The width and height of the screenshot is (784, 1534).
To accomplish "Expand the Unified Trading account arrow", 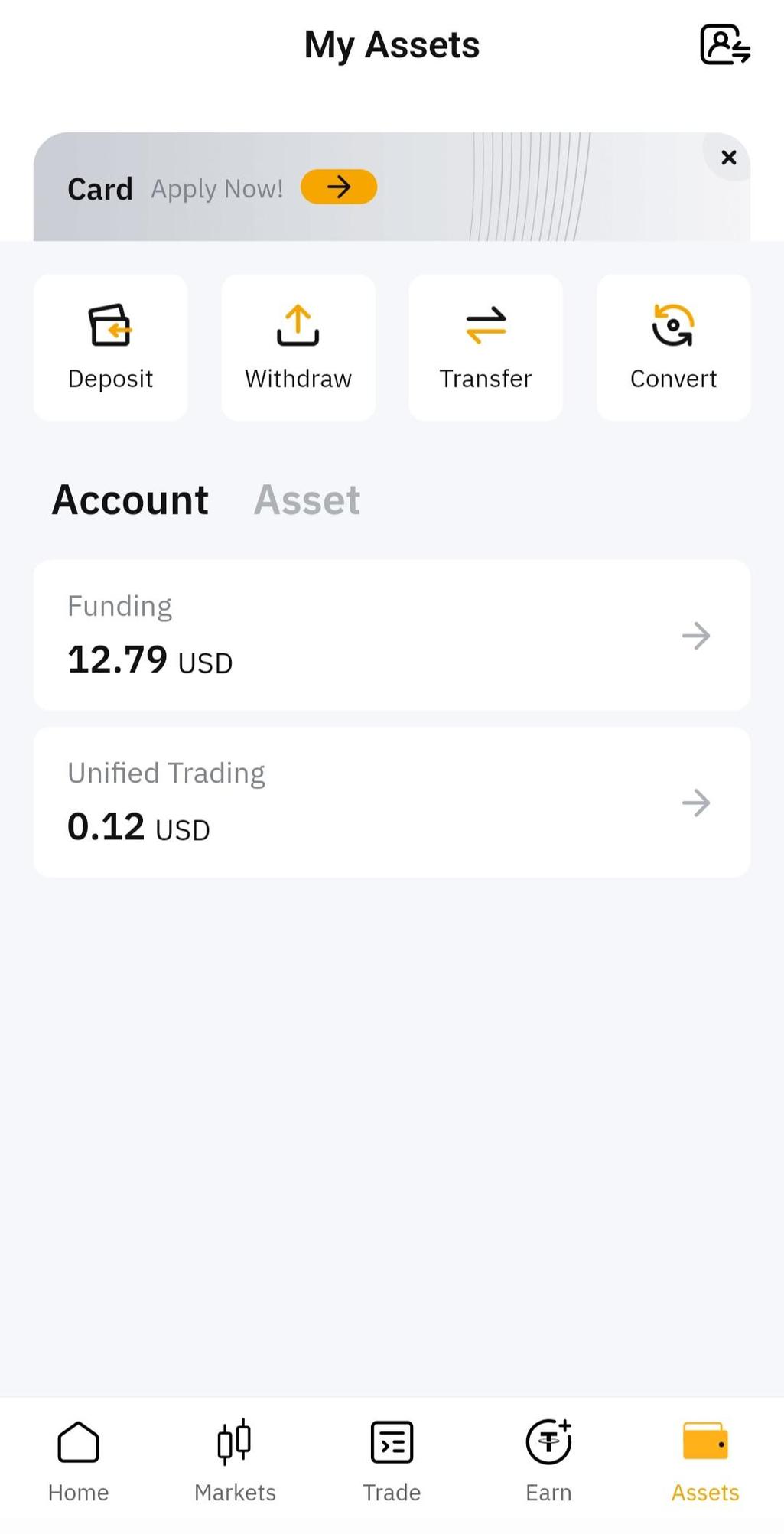I will click(696, 803).
